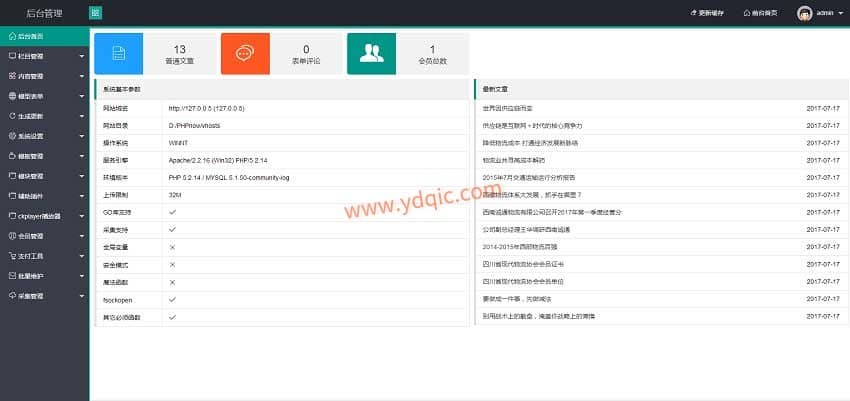
Task: Expand 模板管理 using its arrow
Action: coord(82,157)
